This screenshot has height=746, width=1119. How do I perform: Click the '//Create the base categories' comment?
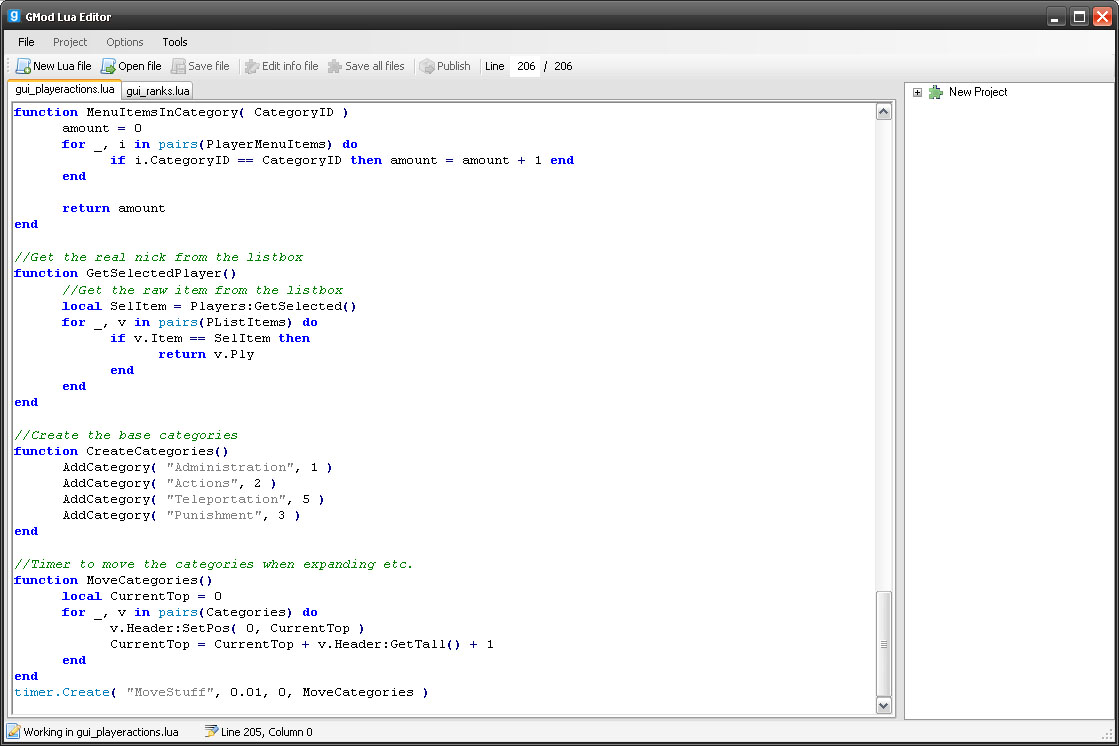(126, 435)
